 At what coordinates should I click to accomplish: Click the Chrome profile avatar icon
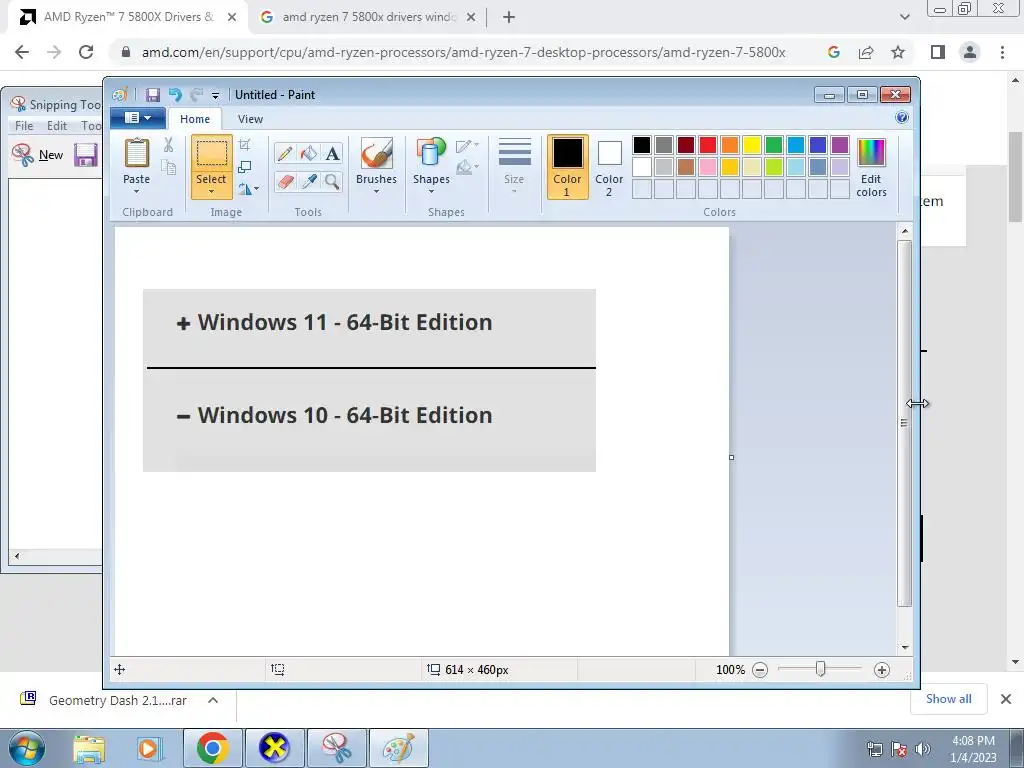[x=970, y=52]
